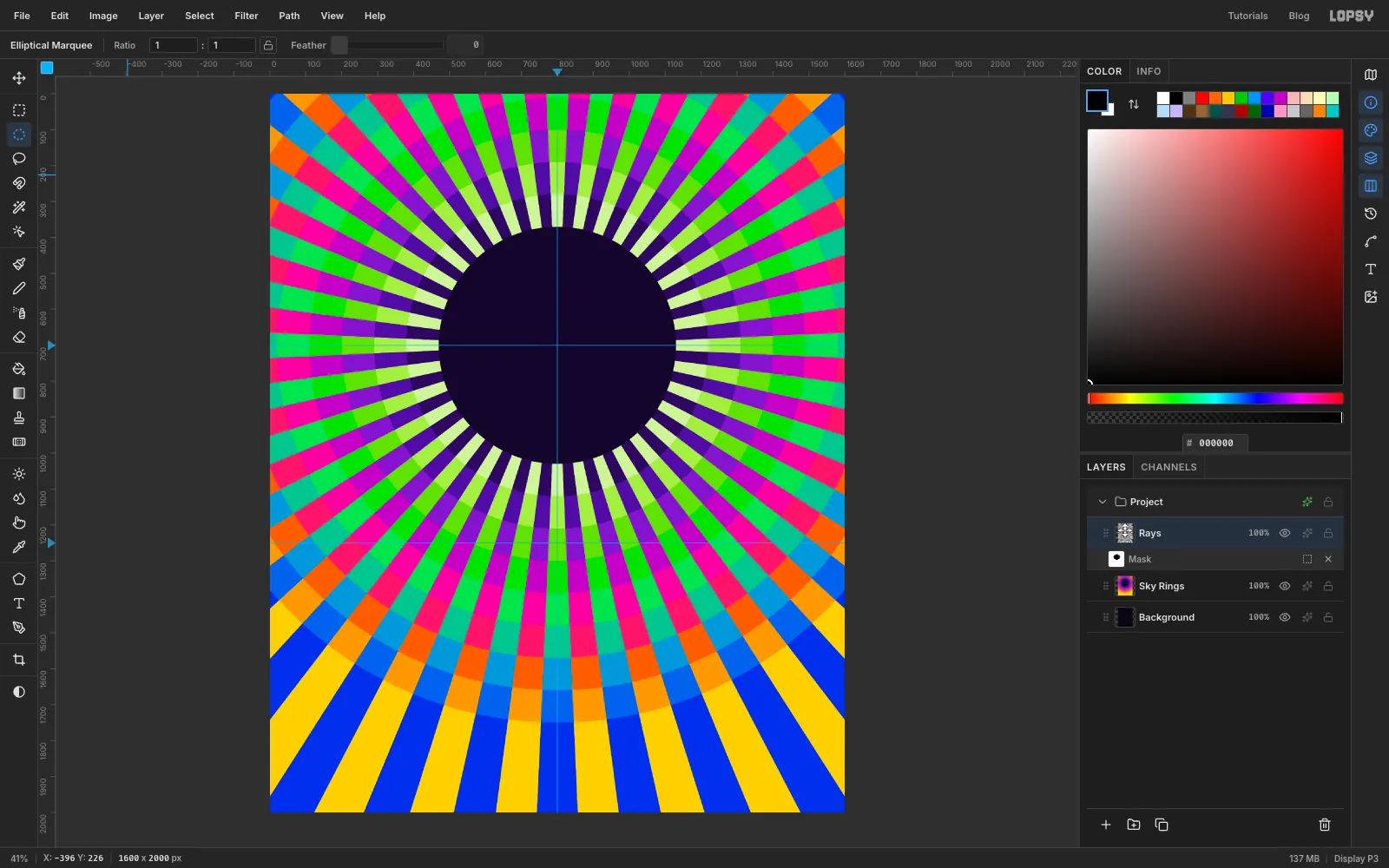Pick the white swatch in the palette
The width and height of the screenshot is (1389, 868).
(1163, 98)
